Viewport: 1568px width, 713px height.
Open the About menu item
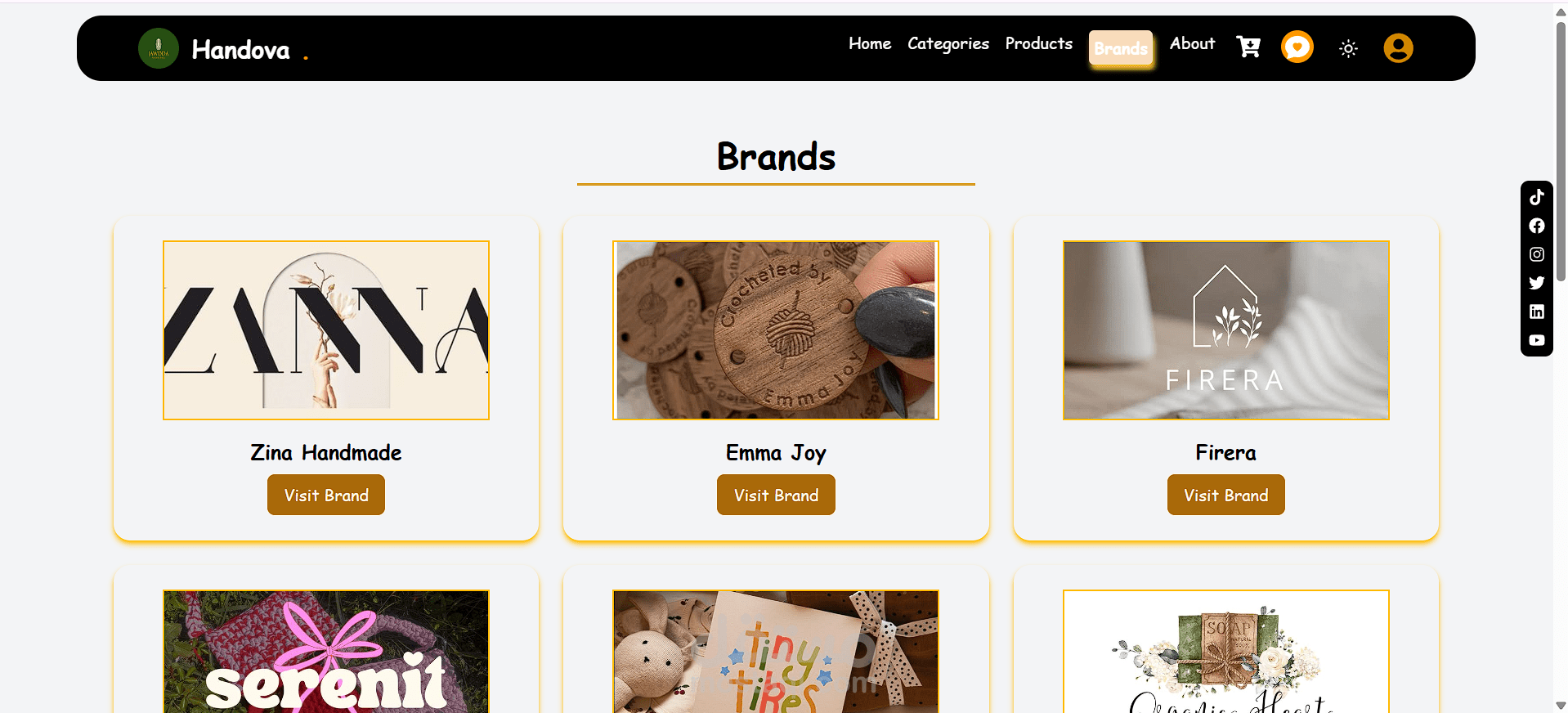tap(1192, 43)
